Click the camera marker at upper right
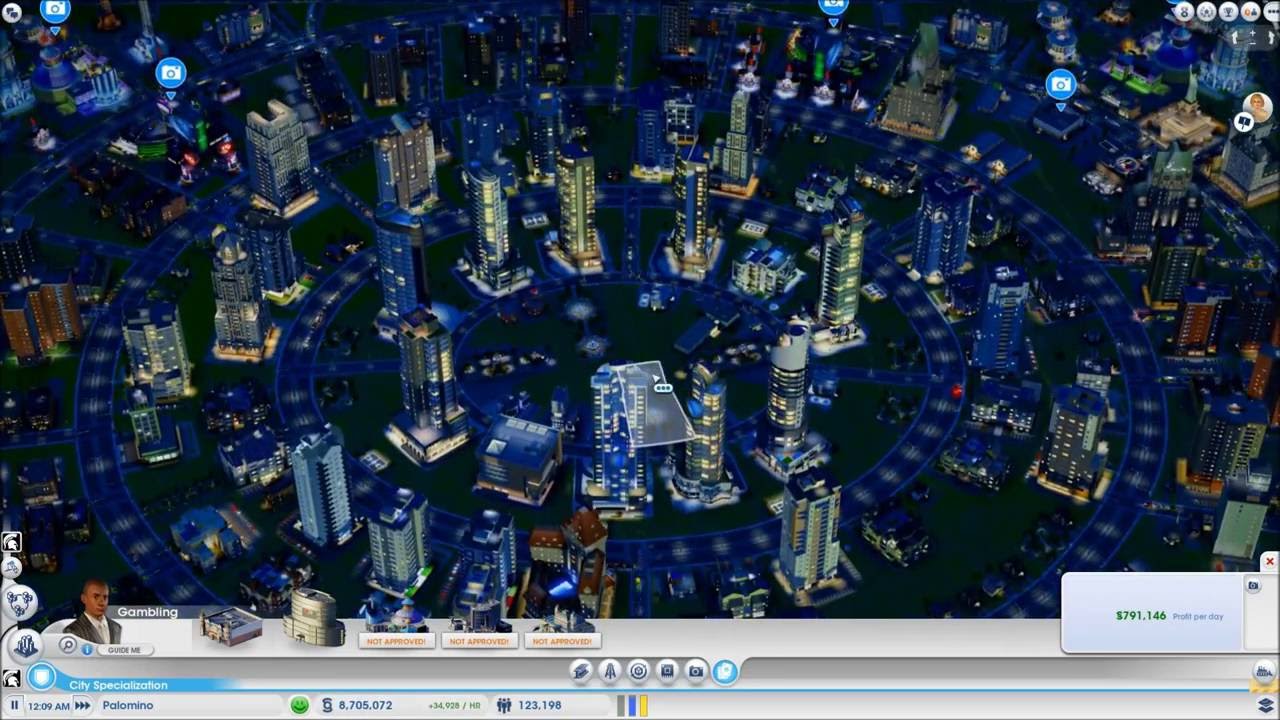Image resolution: width=1280 pixels, height=720 pixels. 1061,85
